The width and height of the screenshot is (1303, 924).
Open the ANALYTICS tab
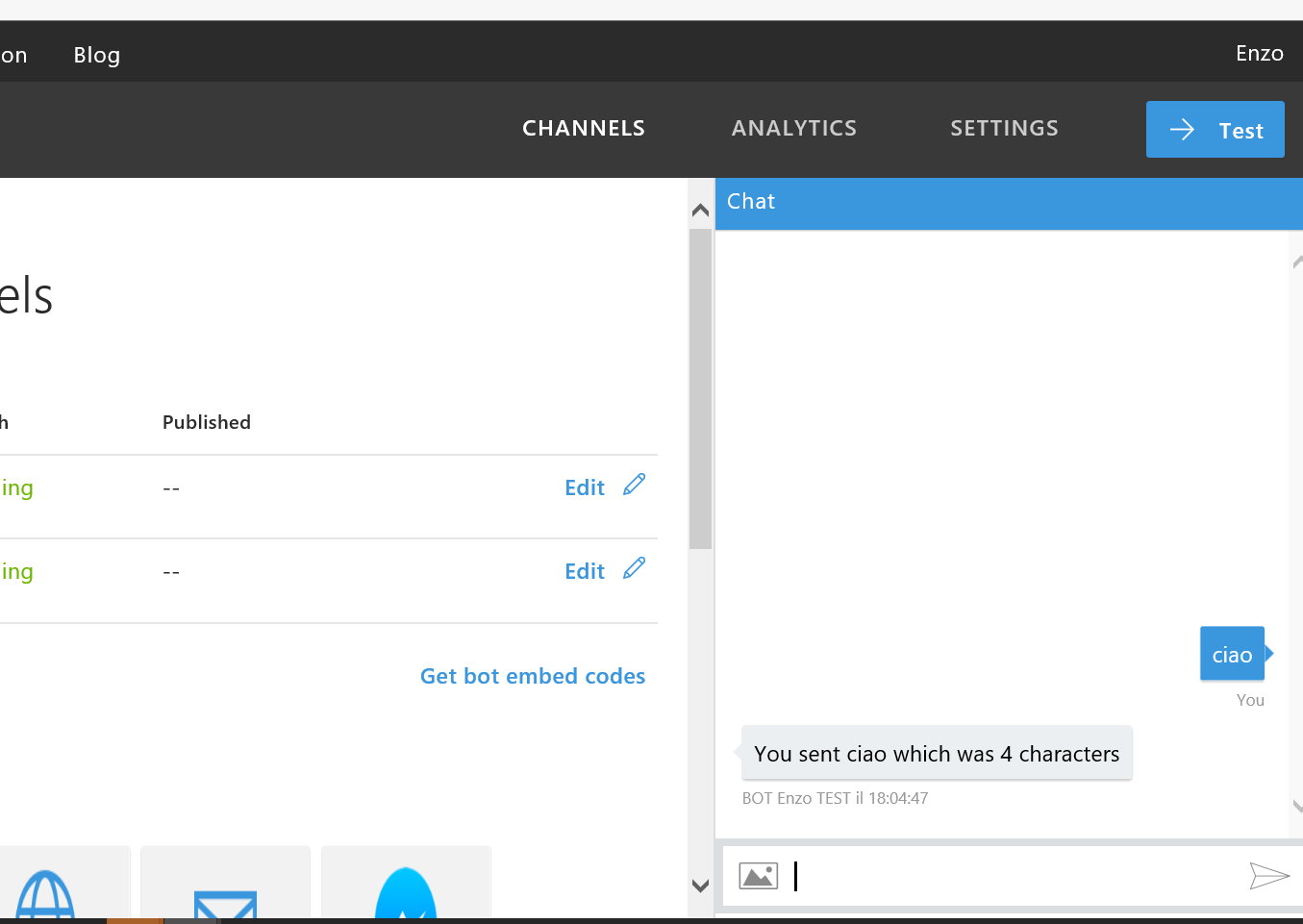pos(793,128)
